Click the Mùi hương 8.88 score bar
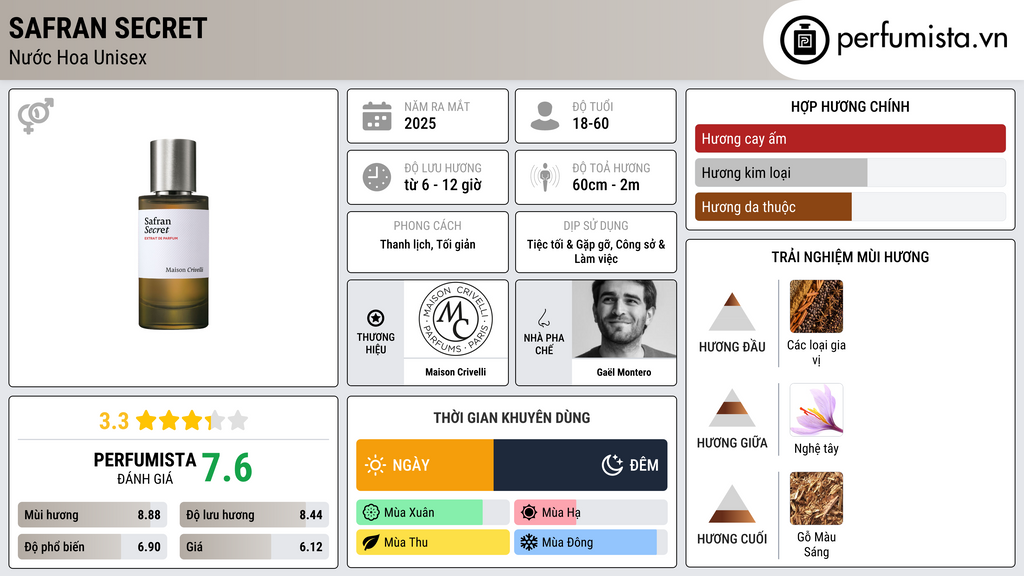The image size is (1024, 576). (93, 515)
